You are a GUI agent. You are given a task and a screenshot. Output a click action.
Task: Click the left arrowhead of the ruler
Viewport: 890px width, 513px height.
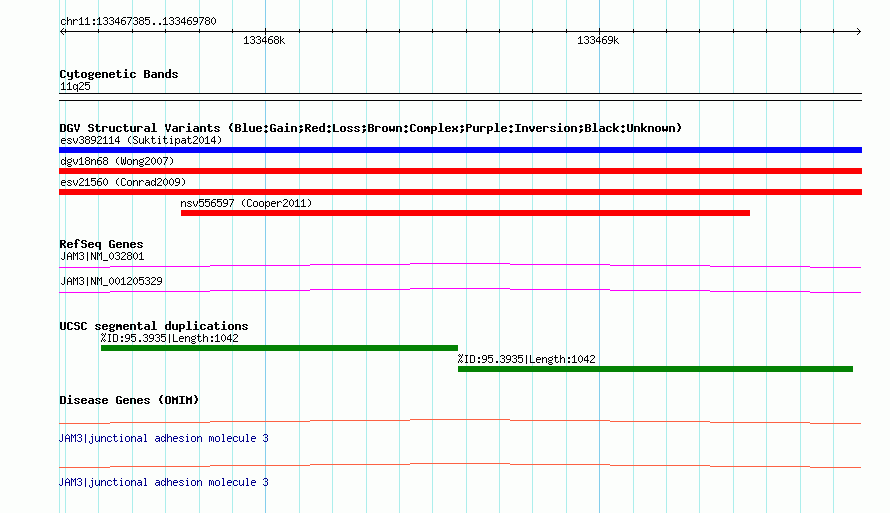[x=62, y=32]
